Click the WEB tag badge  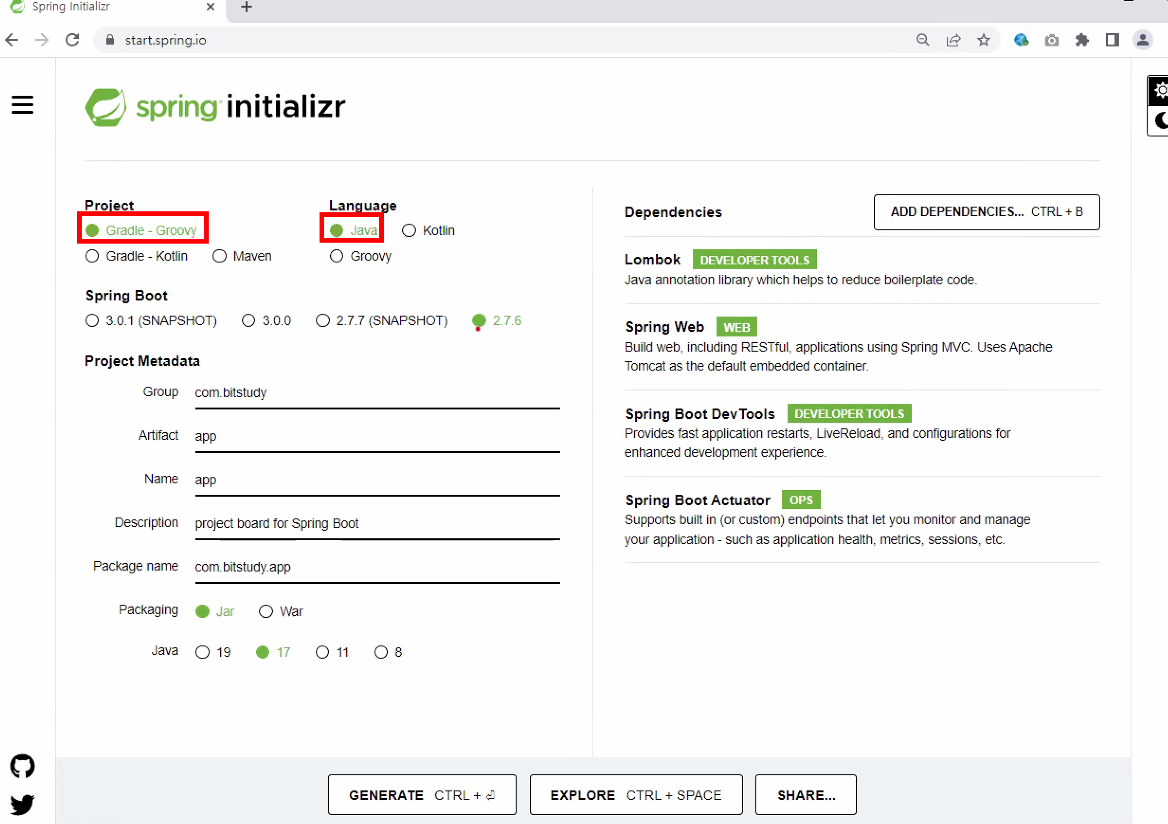click(x=737, y=327)
